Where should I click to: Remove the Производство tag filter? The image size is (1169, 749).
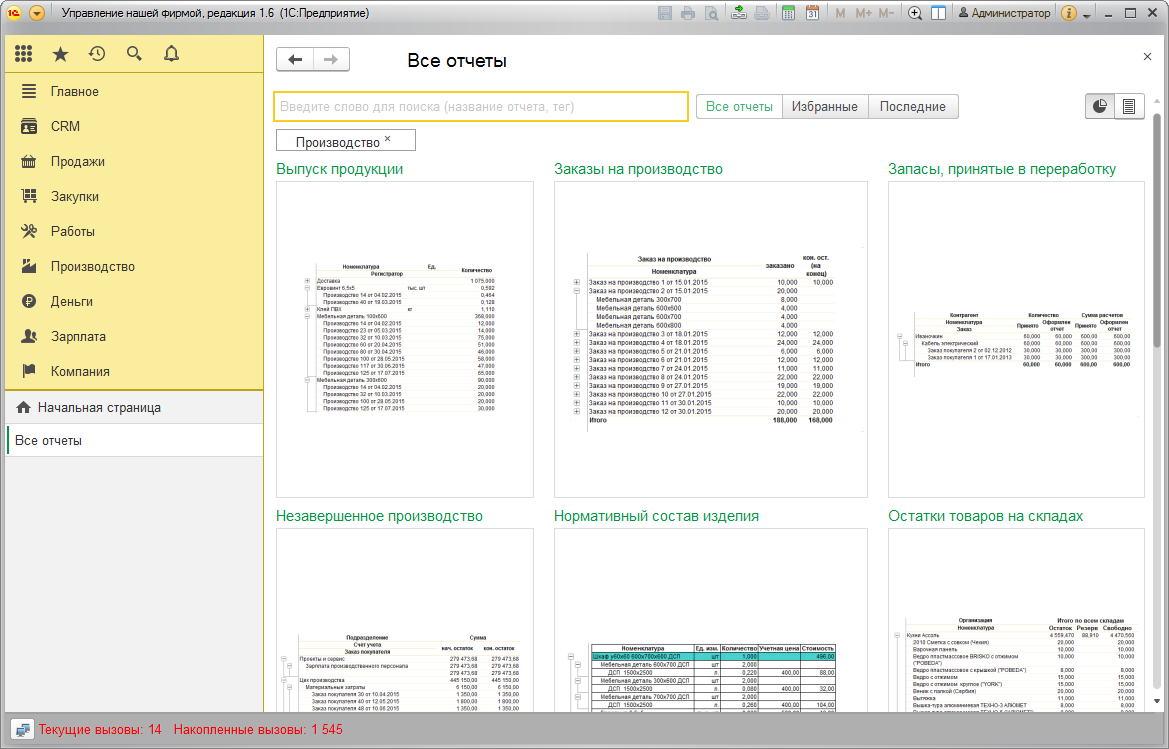tap(388, 139)
